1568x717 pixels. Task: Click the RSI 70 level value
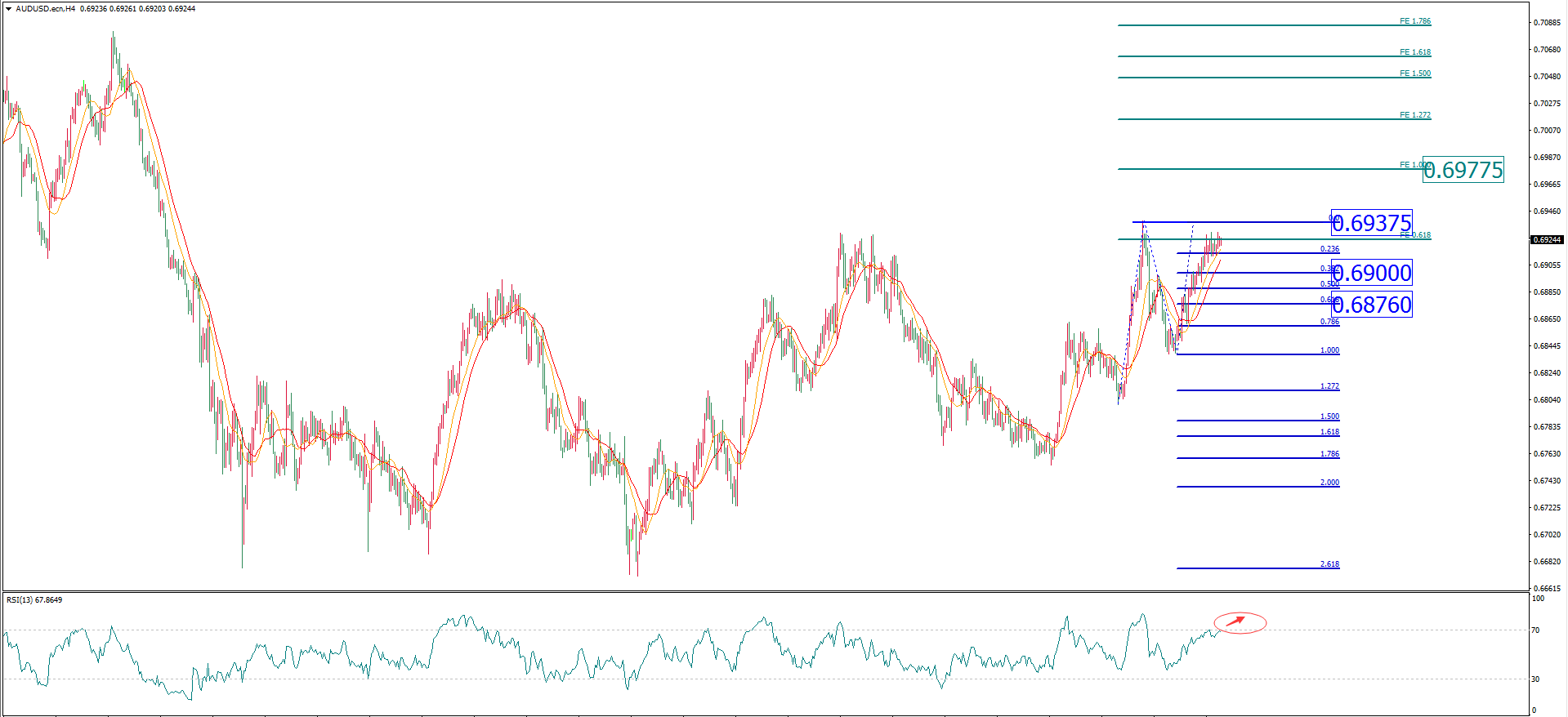(1535, 630)
